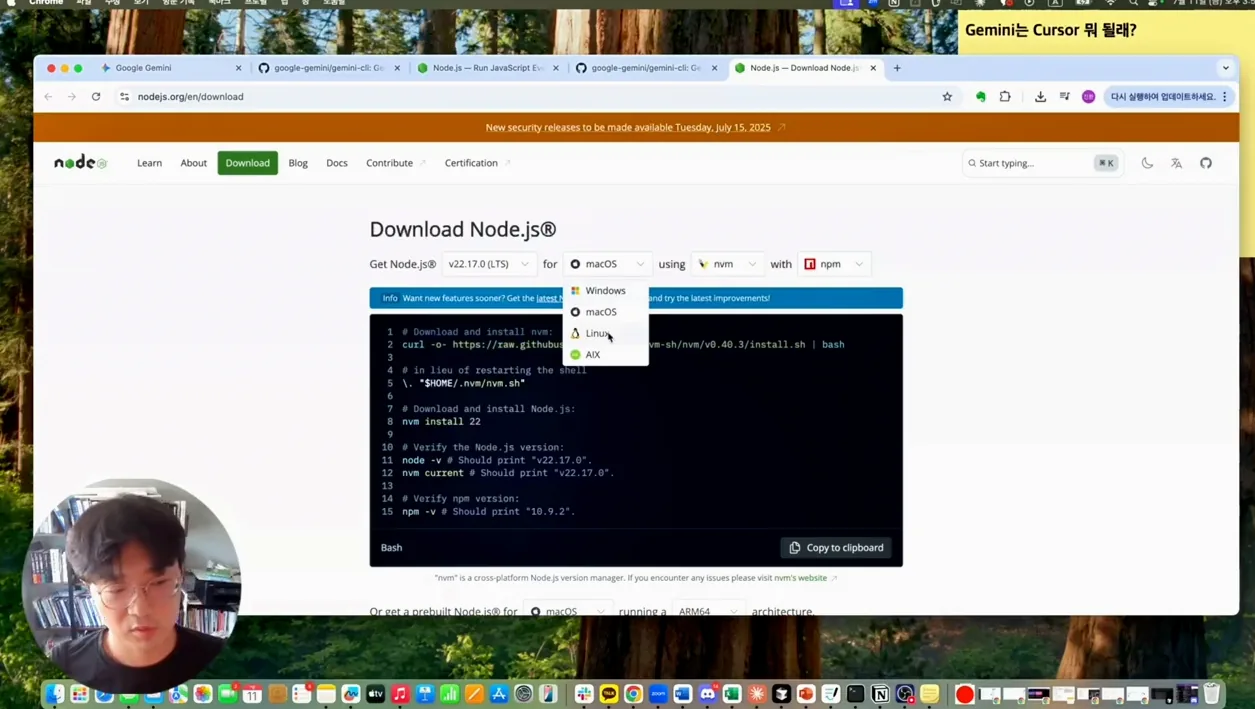Open Chrome extensions puzzle icon

[1005, 97]
